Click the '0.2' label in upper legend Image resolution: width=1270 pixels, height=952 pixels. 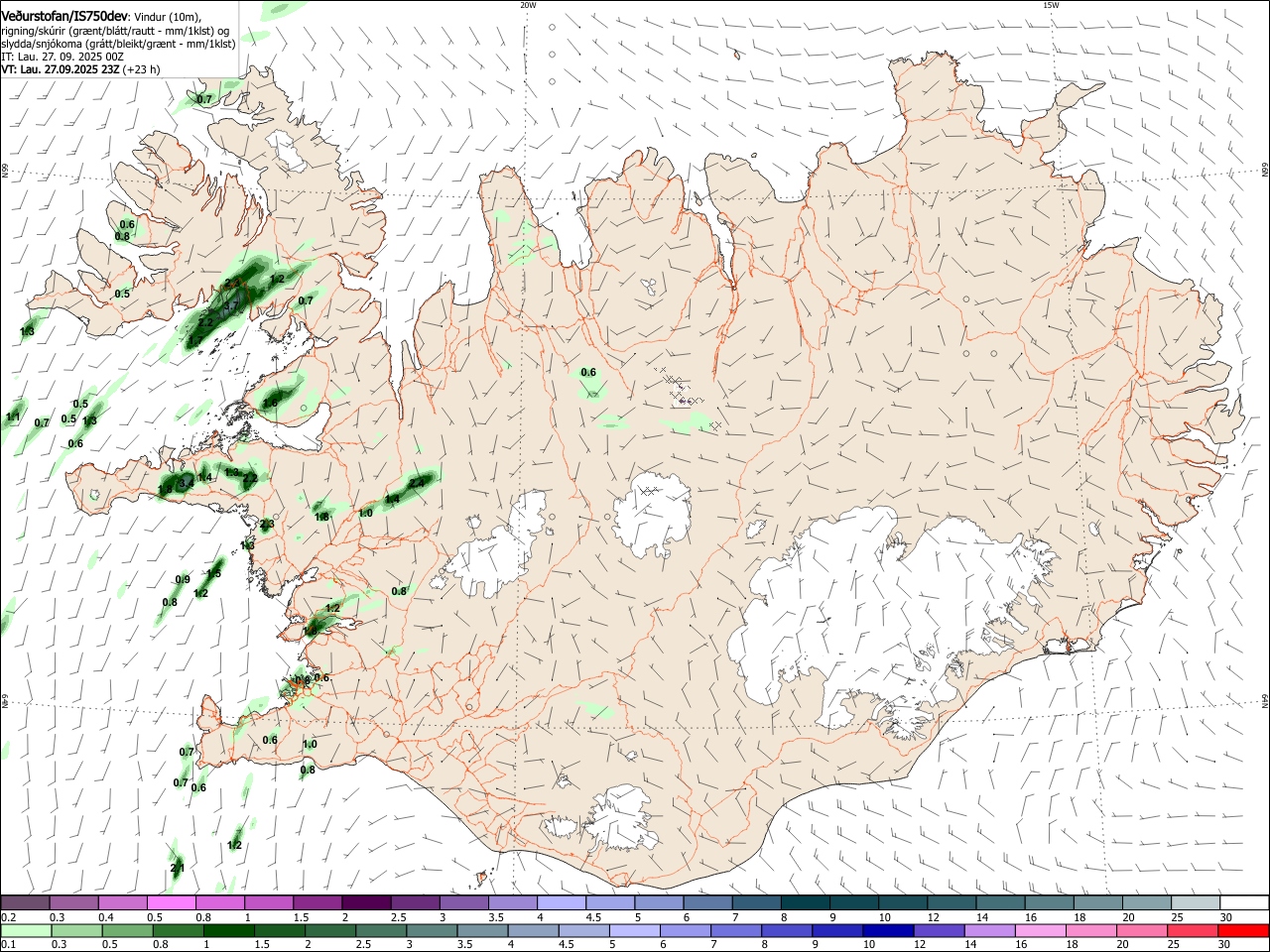tap(8, 917)
